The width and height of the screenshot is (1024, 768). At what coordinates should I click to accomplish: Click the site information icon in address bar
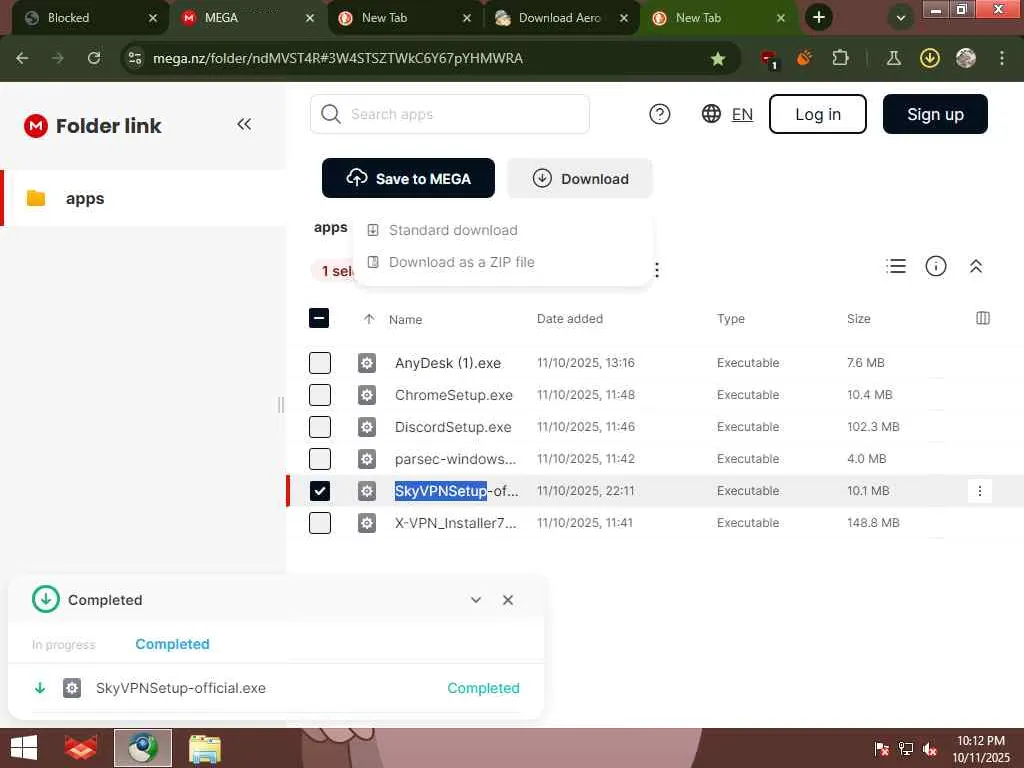click(x=135, y=58)
